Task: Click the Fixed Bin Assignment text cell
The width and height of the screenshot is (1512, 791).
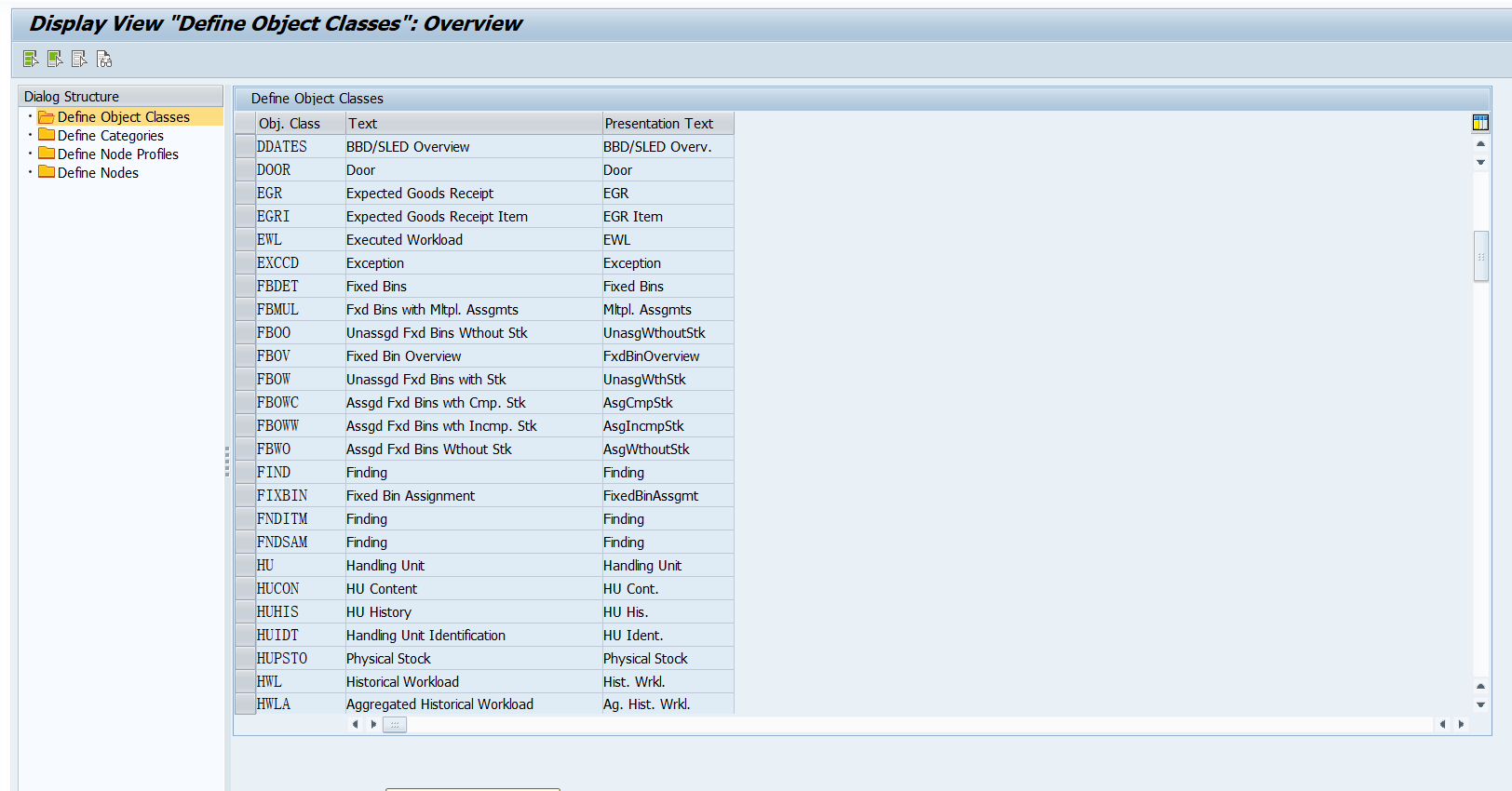Action: [473, 495]
